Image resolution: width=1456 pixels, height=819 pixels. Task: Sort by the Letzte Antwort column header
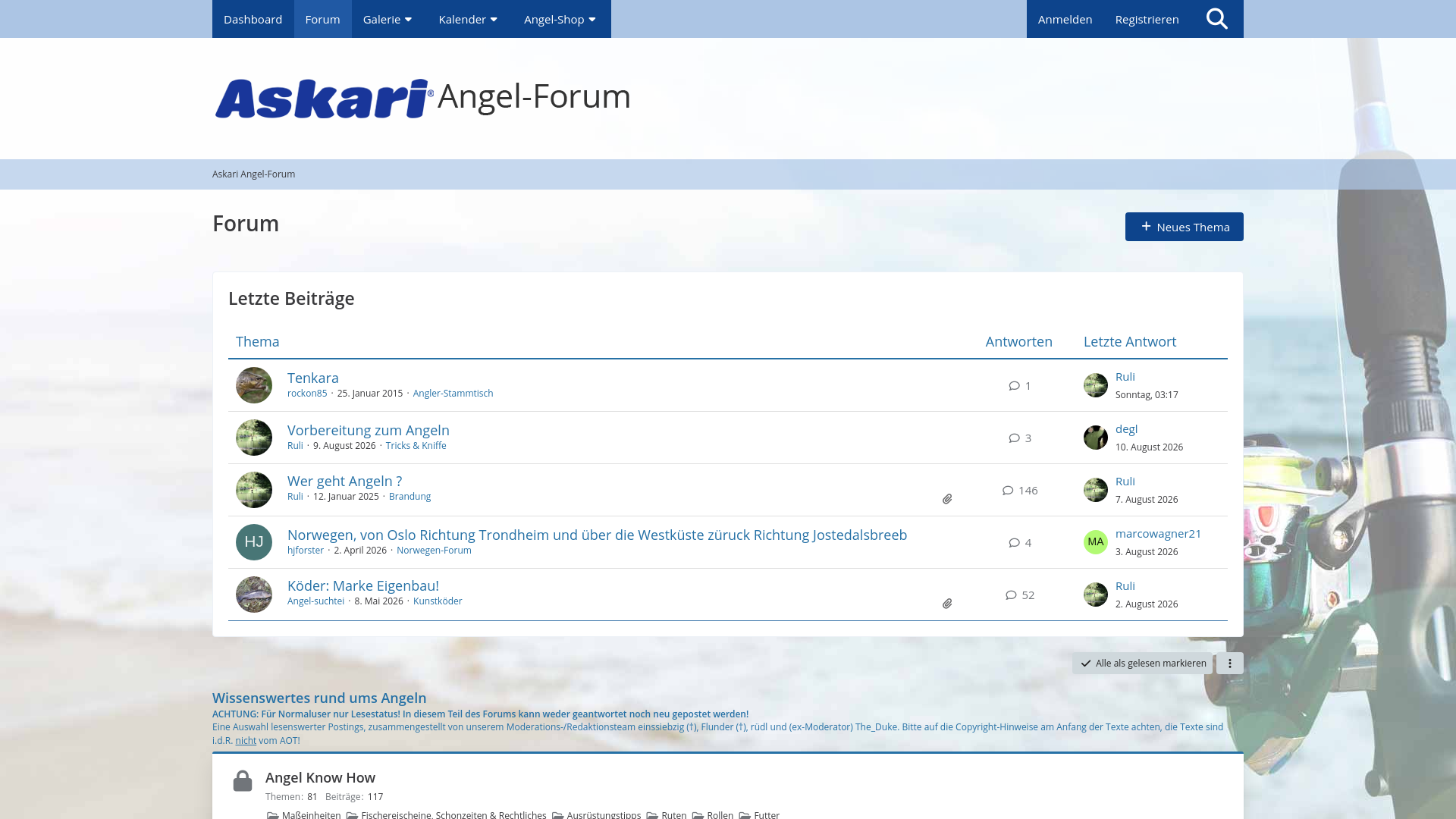pyautogui.click(x=1130, y=341)
